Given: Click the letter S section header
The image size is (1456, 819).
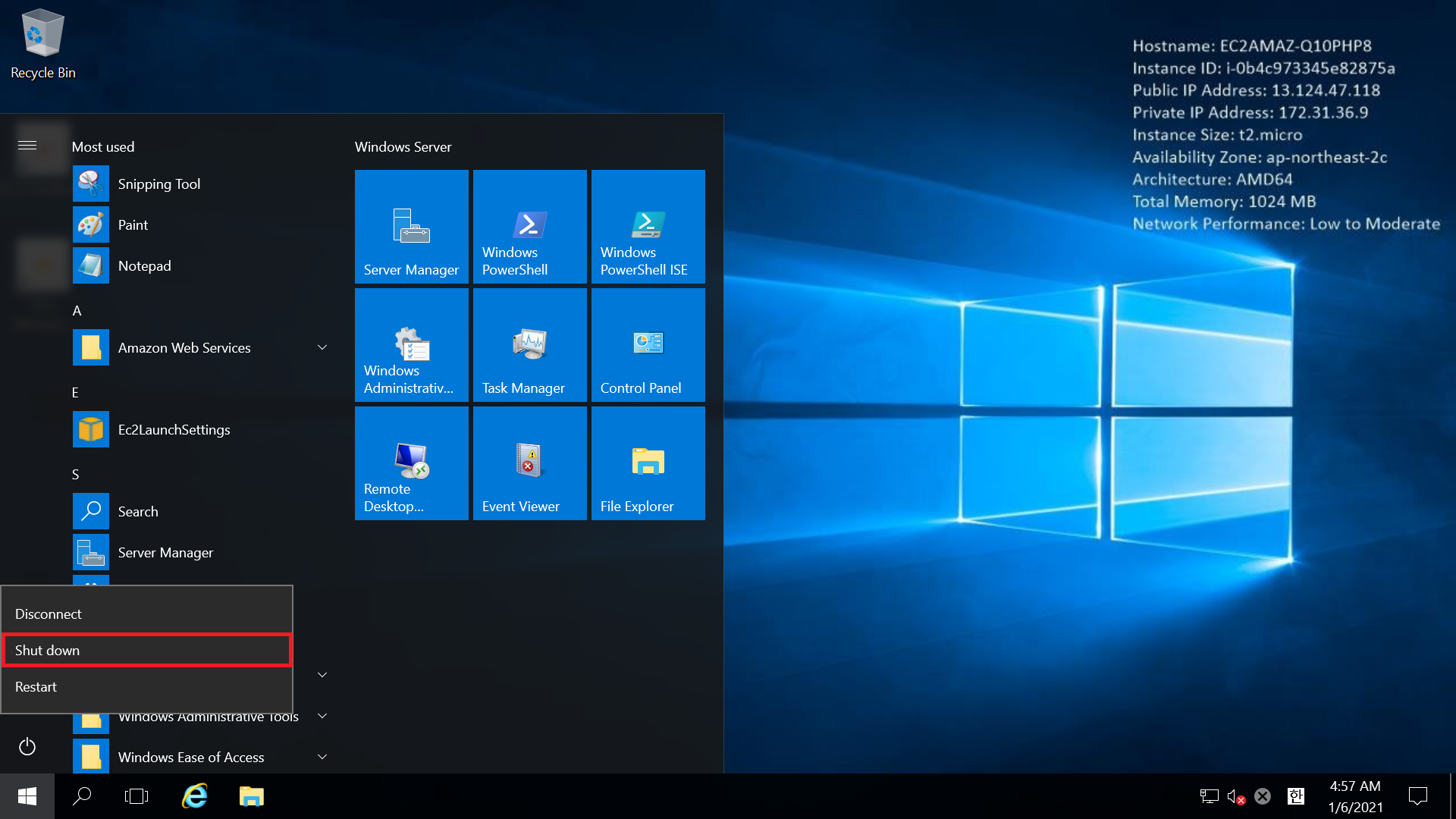Looking at the screenshot, I should (x=75, y=475).
